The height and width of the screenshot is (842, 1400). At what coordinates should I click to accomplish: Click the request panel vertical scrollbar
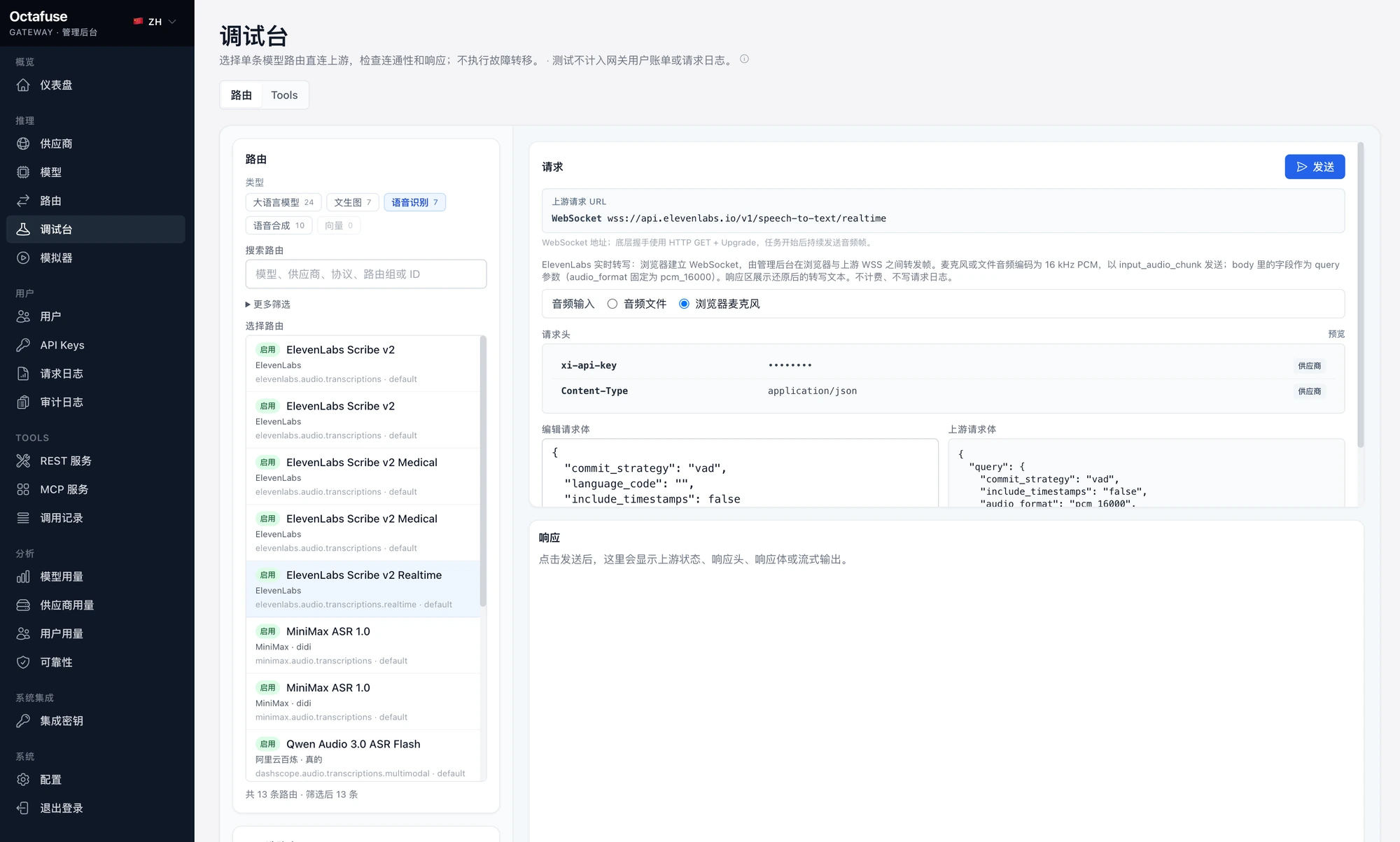click(x=1361, y=295)
